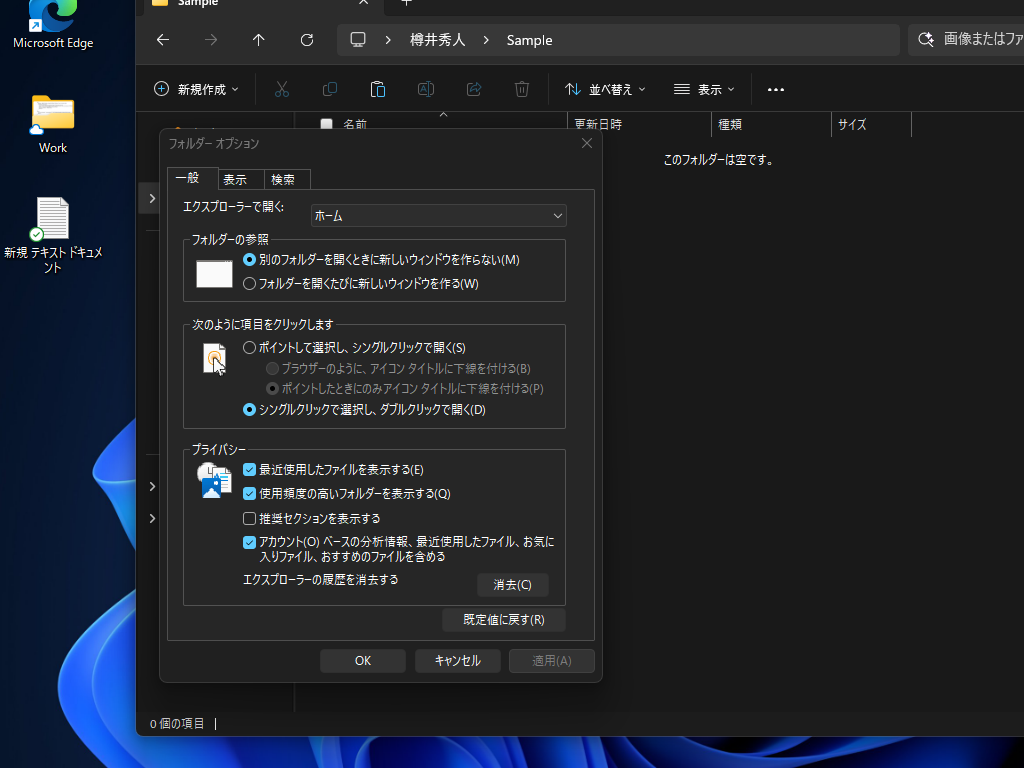The height and width of the screenshot is (768, 1024).
Task: Click 消去(C) to clear Explorer history
Action: click(513, 585)
